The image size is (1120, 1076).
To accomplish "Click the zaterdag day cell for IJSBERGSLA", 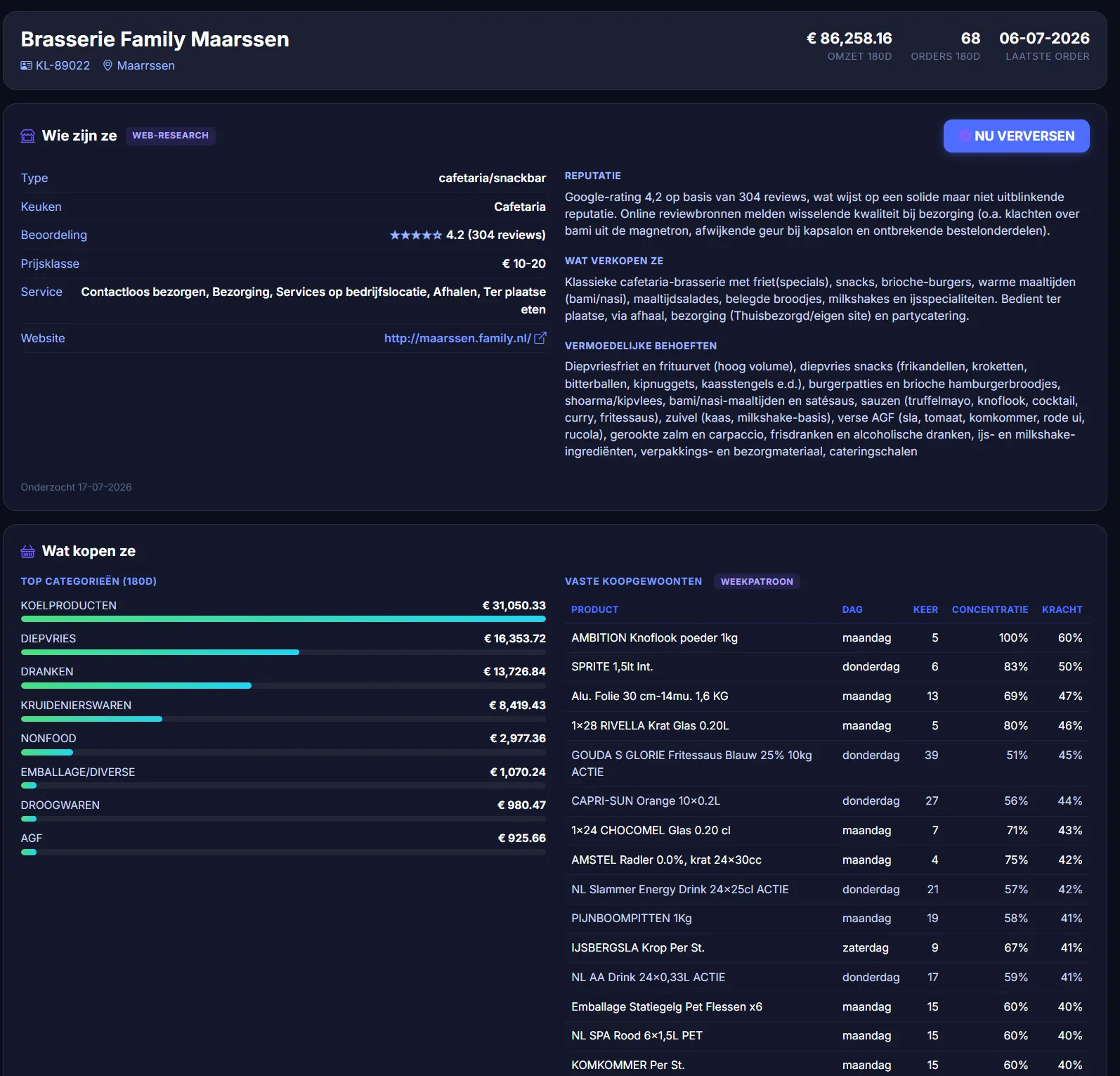I will point(865,948).
